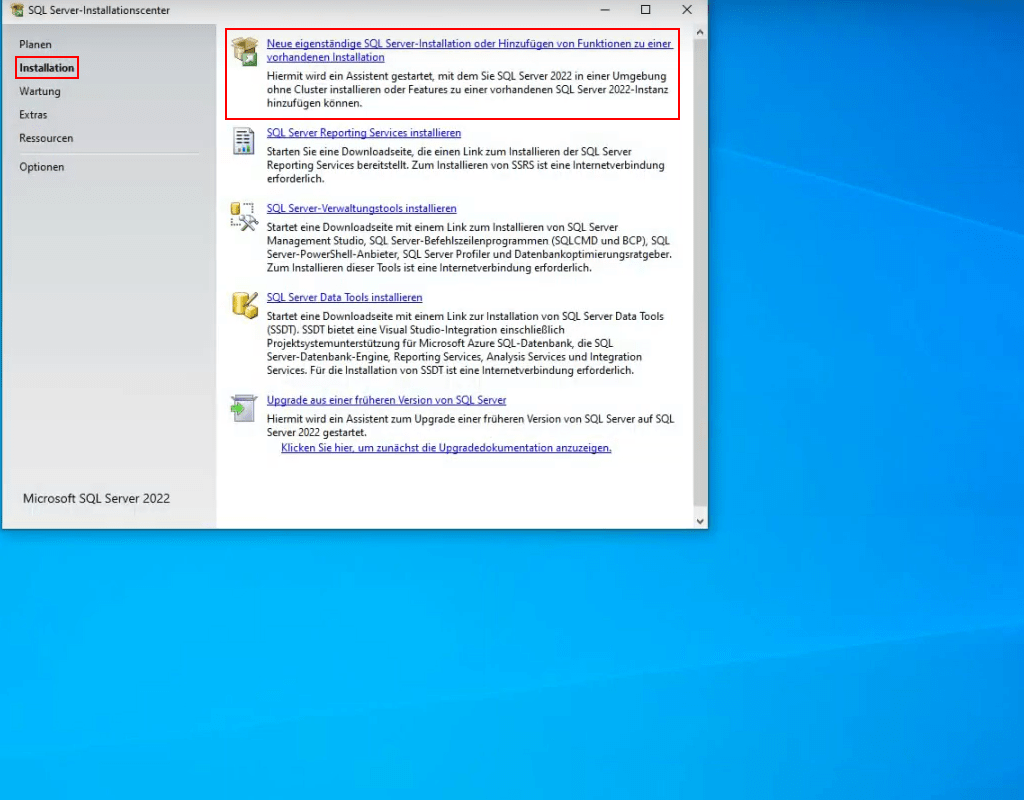
Task: Select the highlighted Installation section
Action: [46, 68]
